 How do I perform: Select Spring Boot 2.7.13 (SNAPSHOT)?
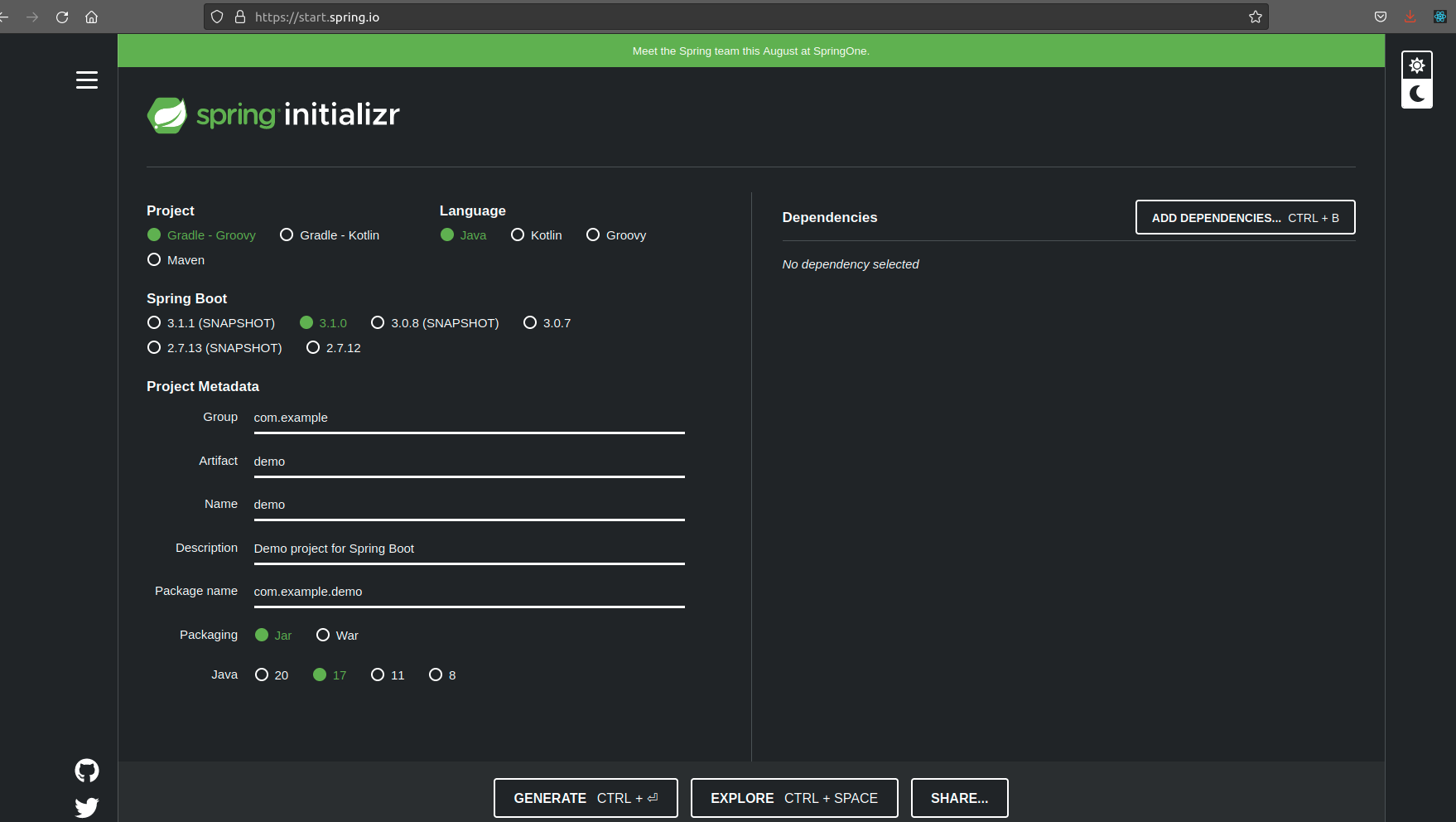tap(215, 348)
